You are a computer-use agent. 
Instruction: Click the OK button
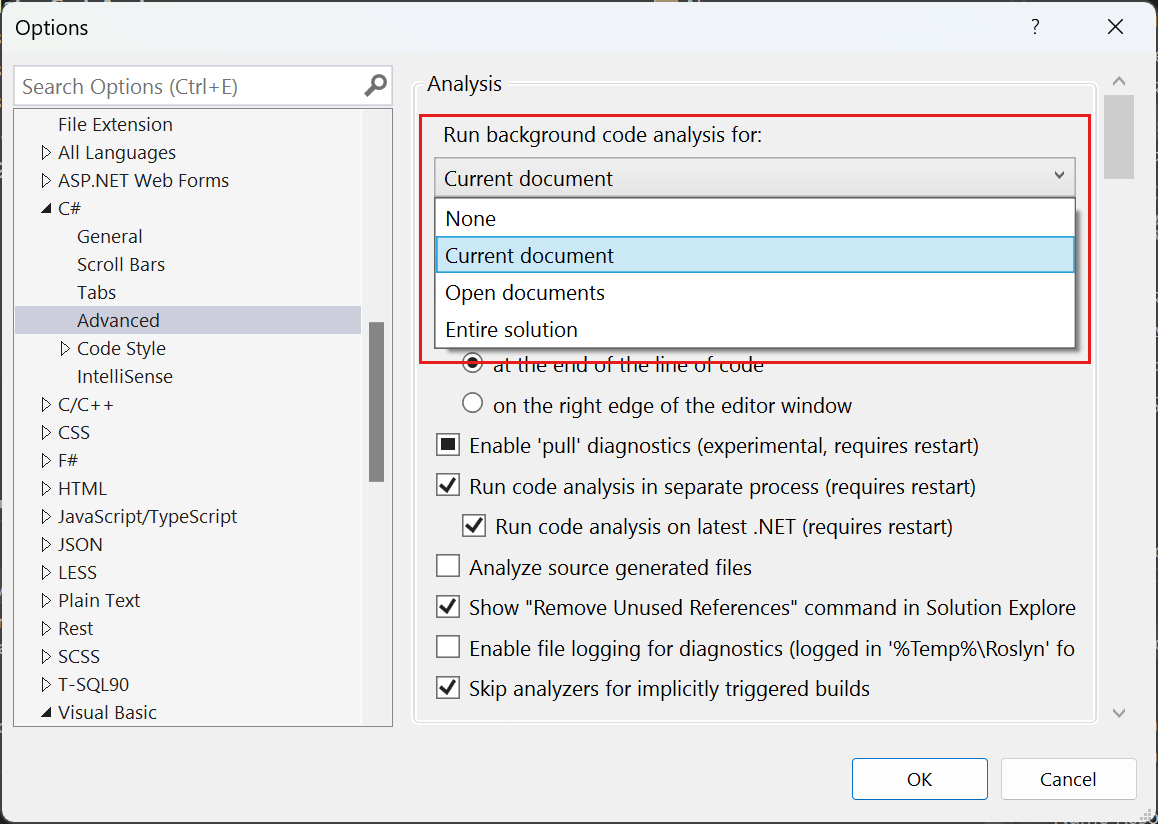[x=918, y=779]
